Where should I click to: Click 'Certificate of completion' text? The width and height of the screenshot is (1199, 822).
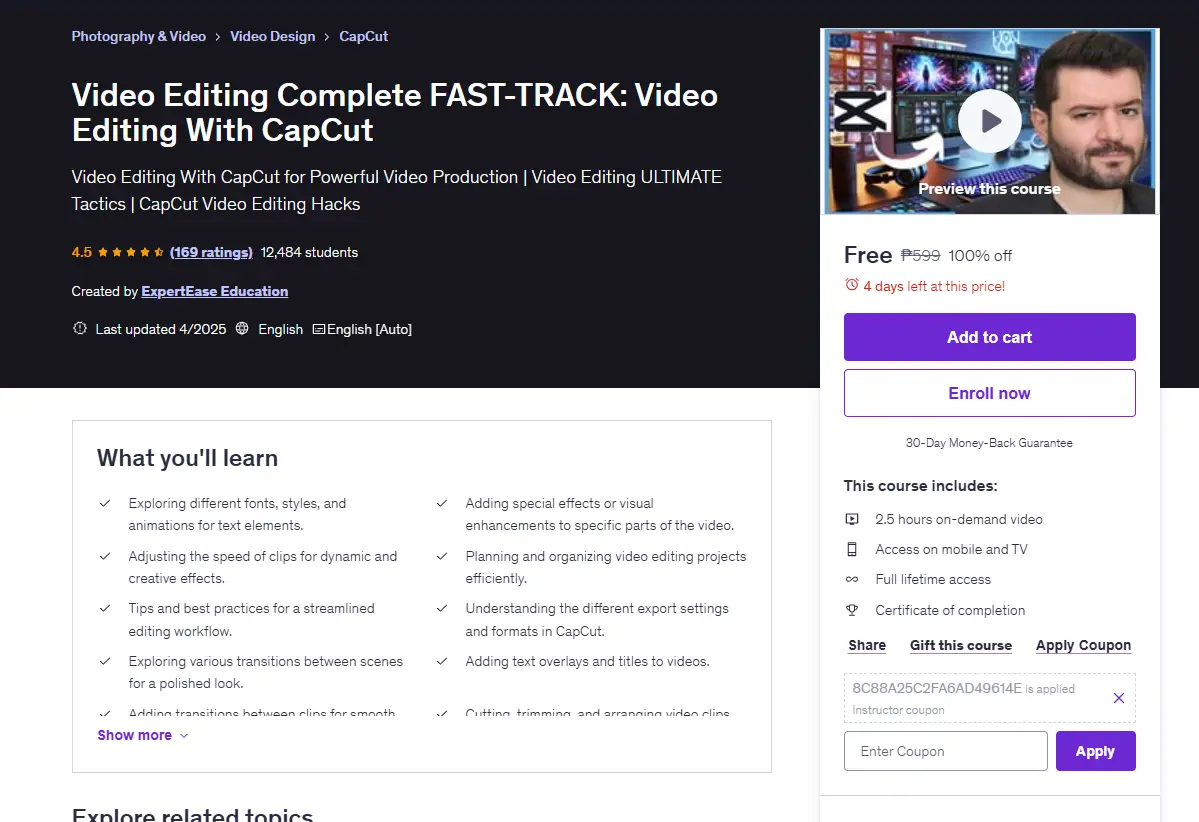coord(950,610)
